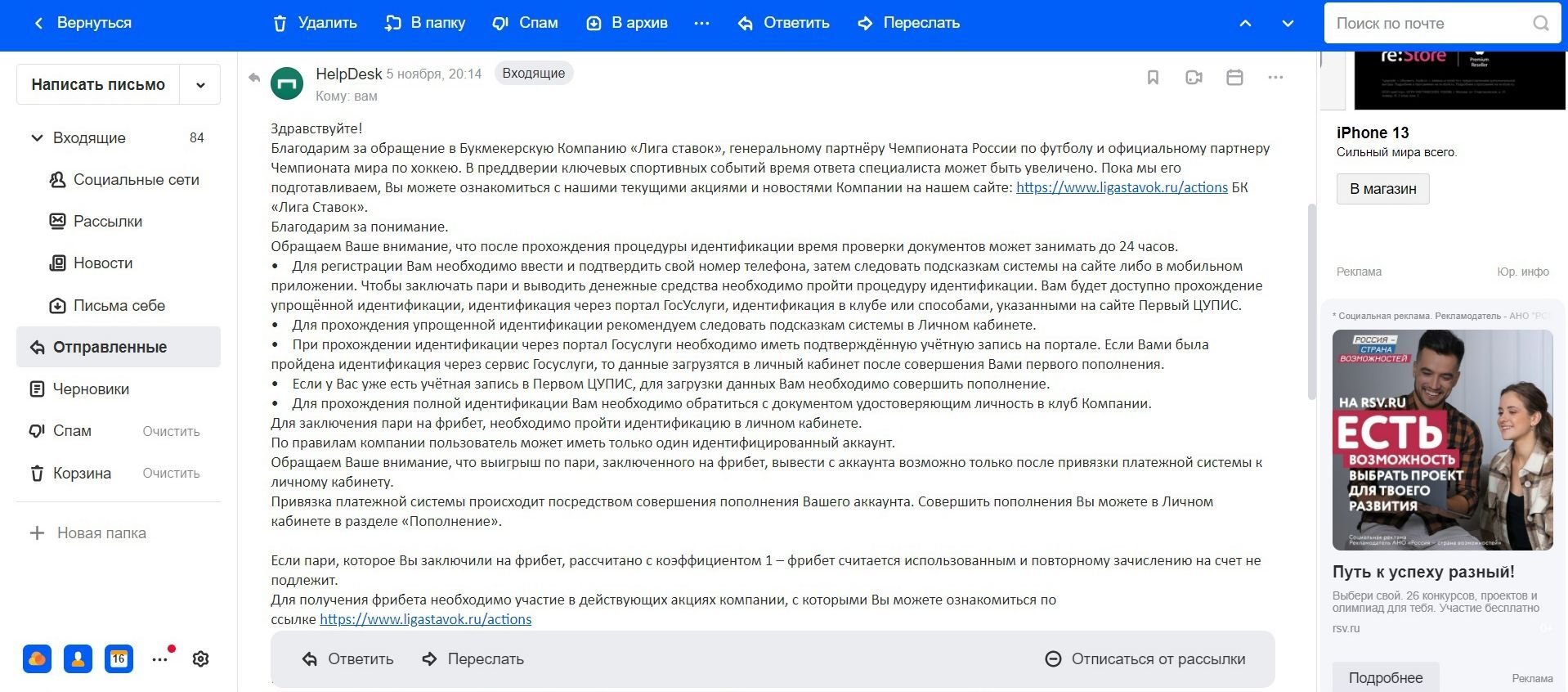Click Удалить to delete the message
This screenshot has height=692, width=1568.
315,23
